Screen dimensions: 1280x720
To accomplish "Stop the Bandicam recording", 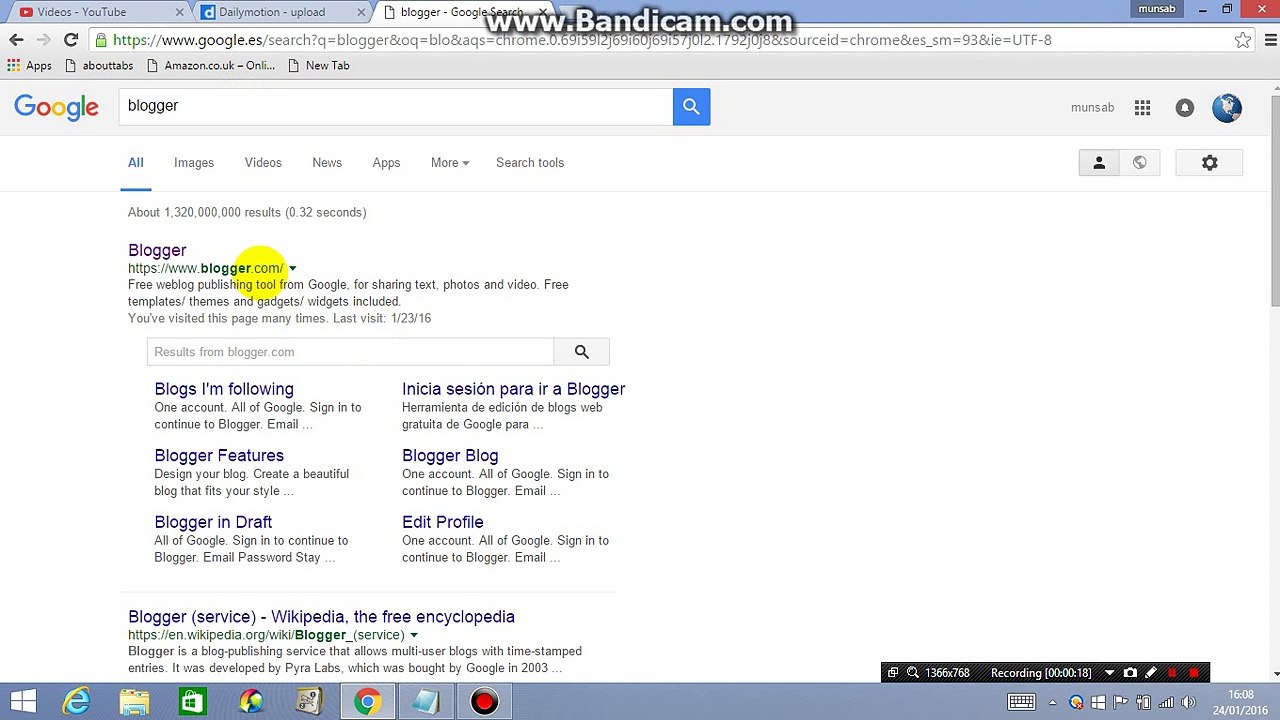I will [1194, 673].
